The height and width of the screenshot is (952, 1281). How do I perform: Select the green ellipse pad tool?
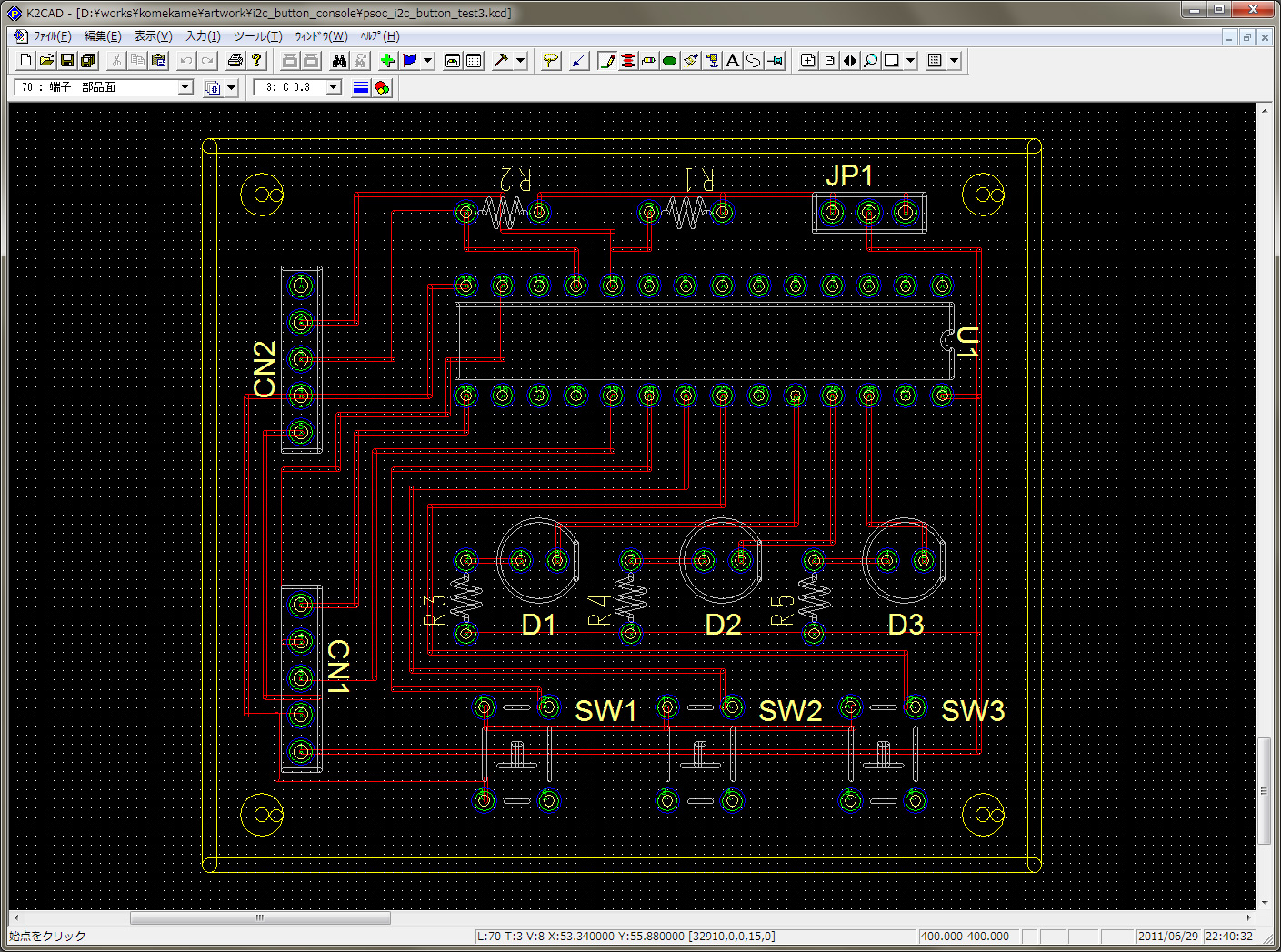pos(669,61)
